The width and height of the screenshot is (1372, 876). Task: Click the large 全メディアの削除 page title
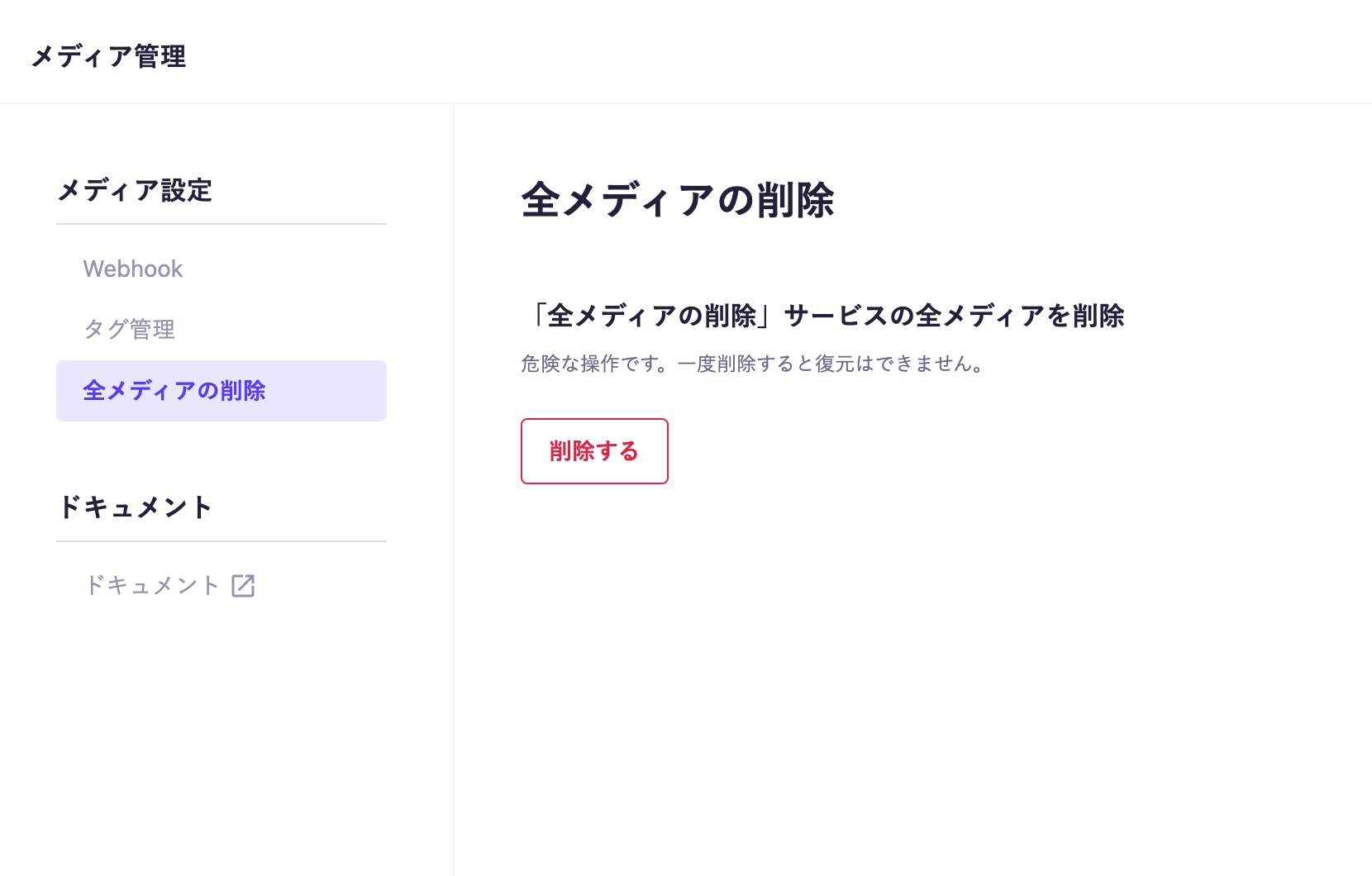tap(678, 200)
